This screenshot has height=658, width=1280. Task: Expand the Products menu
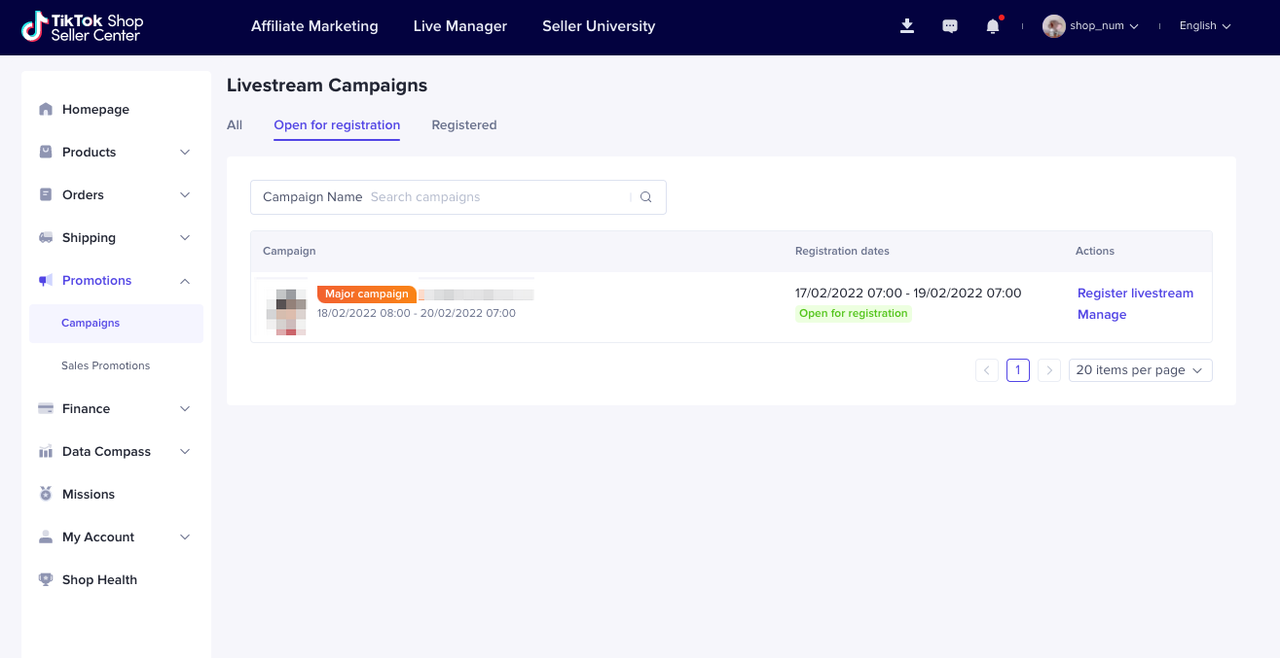[115, 152]
